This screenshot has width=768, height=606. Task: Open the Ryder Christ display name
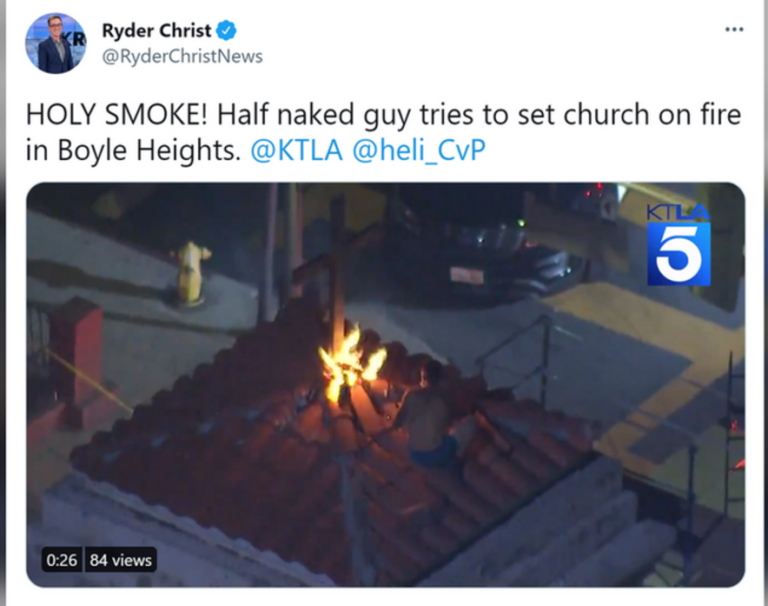[157, 31]
